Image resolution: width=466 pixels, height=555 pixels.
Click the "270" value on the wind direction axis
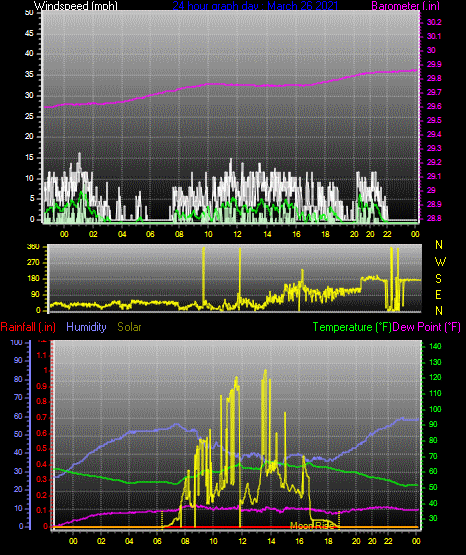coord(33,263)
